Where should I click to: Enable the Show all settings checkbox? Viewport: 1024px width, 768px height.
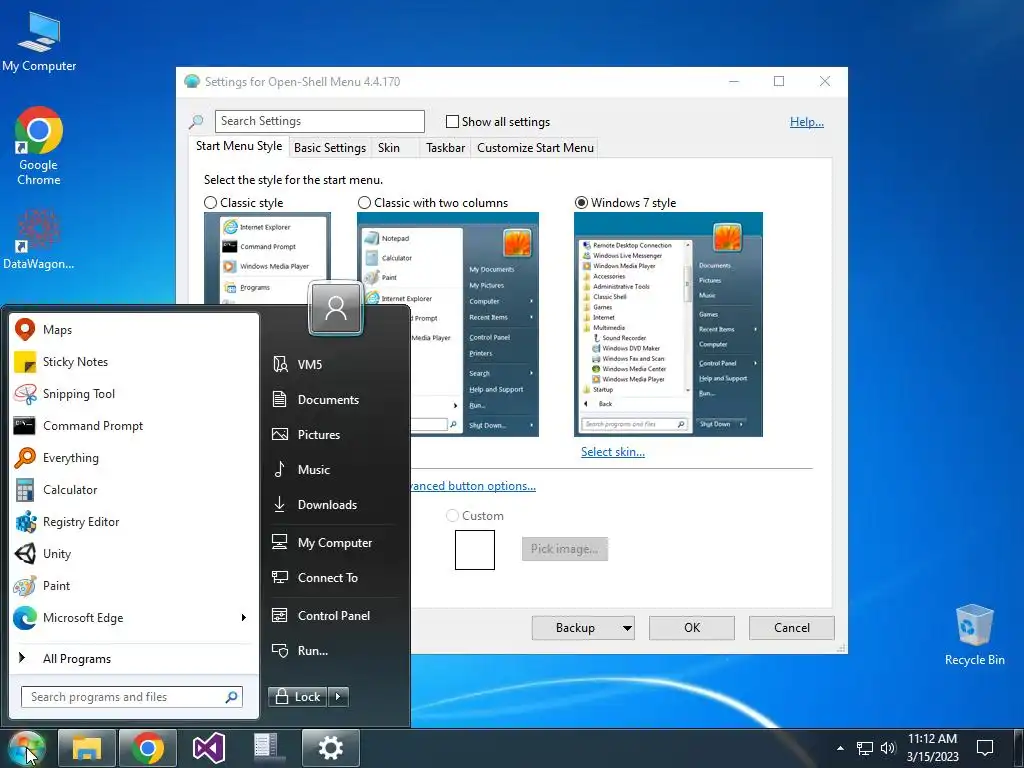(x=452, y=121)
